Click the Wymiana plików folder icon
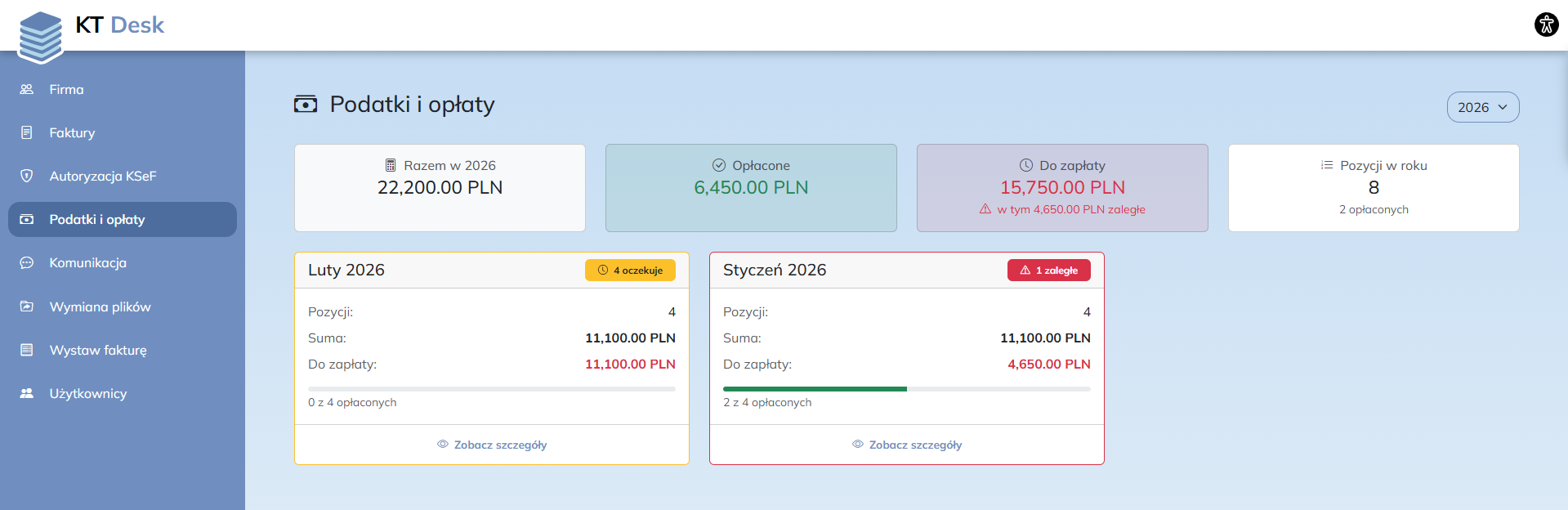Image resolution: width=1568 pixels, height=510 pixels. [x=27, y=306]
